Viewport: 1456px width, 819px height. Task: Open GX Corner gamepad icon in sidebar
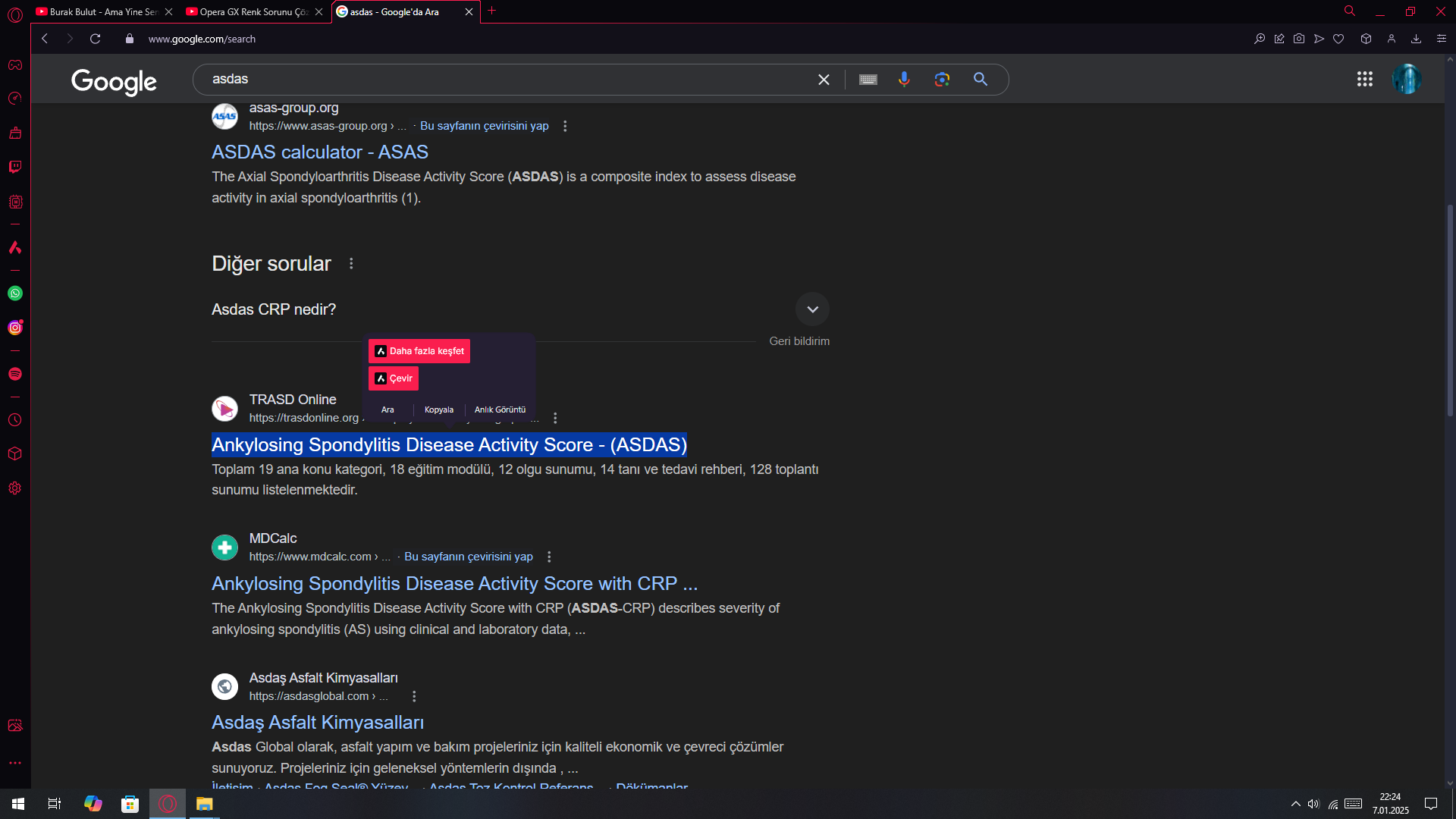(15, 64)
